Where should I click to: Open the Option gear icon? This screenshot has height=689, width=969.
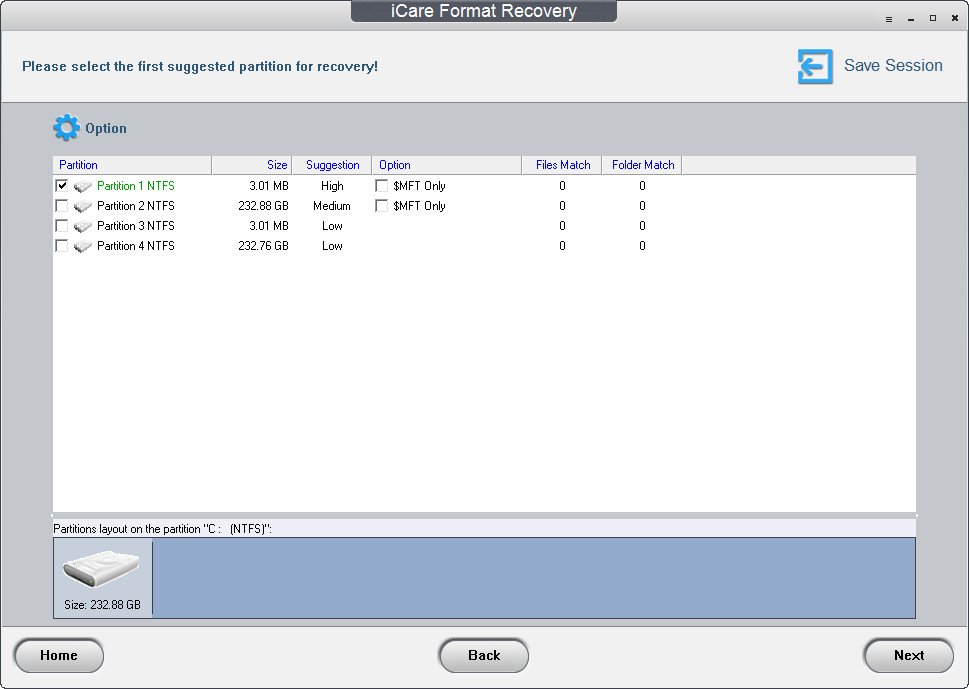tap(66, 128)
